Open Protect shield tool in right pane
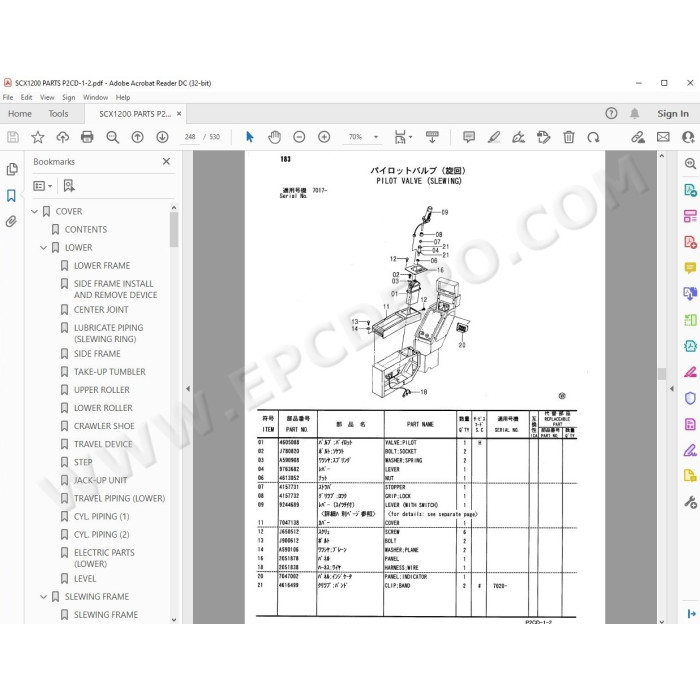 coord(690,398)
